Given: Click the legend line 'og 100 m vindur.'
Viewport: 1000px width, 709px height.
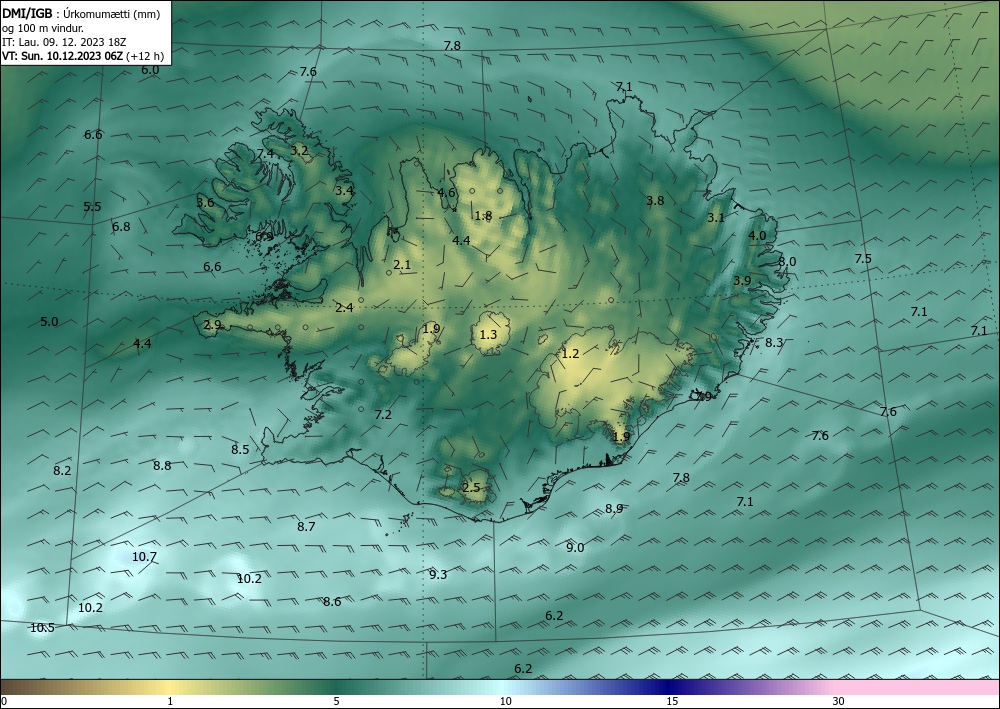Looking at the screenshot, I should pyautogui.click(x=42, y=28).
